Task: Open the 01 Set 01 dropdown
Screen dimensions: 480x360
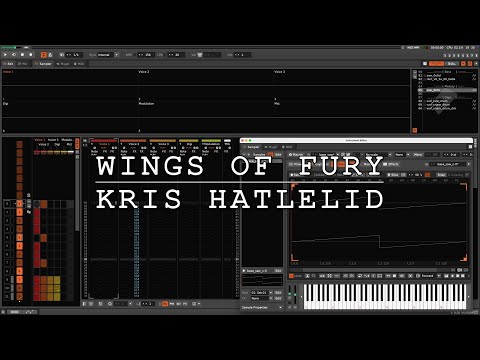Action: 261,292
